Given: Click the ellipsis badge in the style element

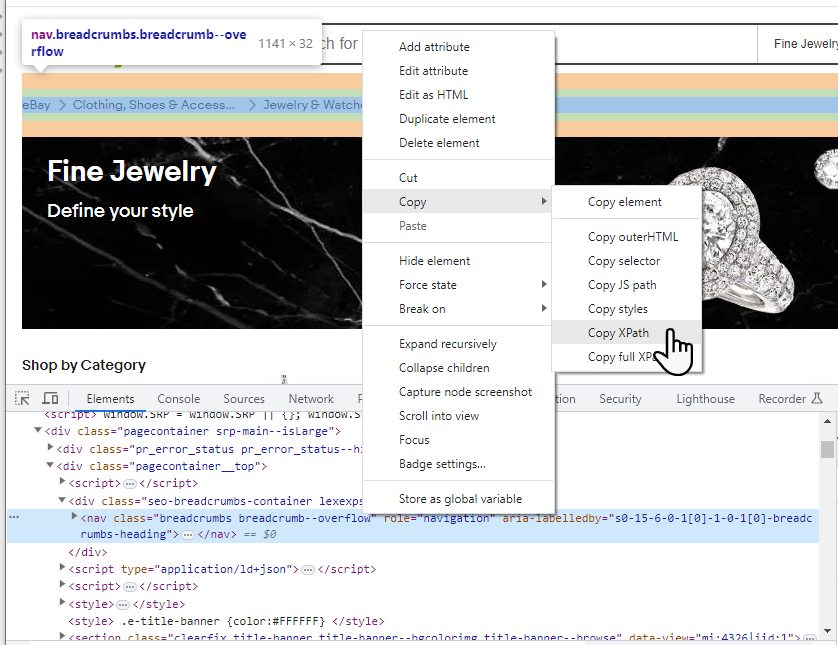Looking at the screenshot, I should tap(122, 604).
